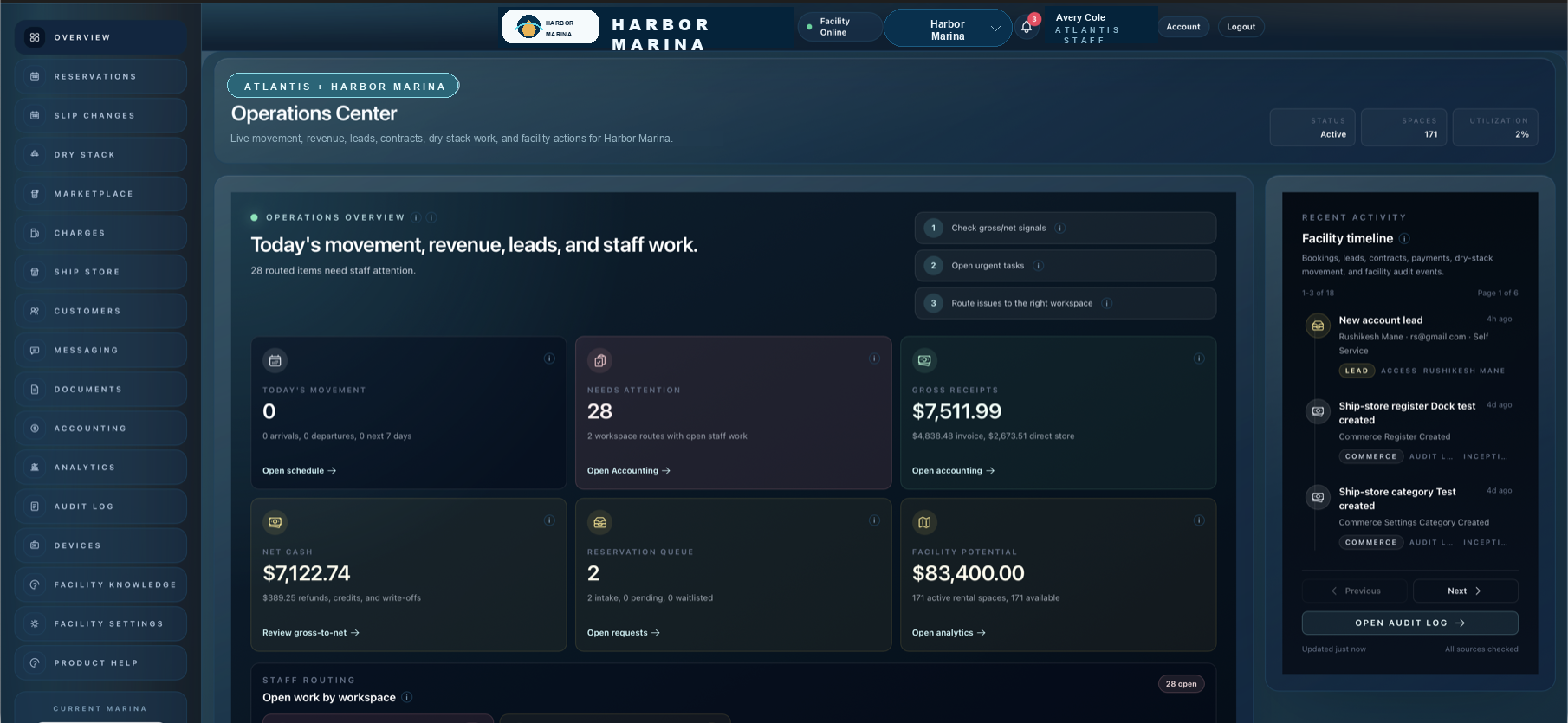Click the Audit Log sidebar icon
The width and height of the screenshot is (1568, 723).
35,507
